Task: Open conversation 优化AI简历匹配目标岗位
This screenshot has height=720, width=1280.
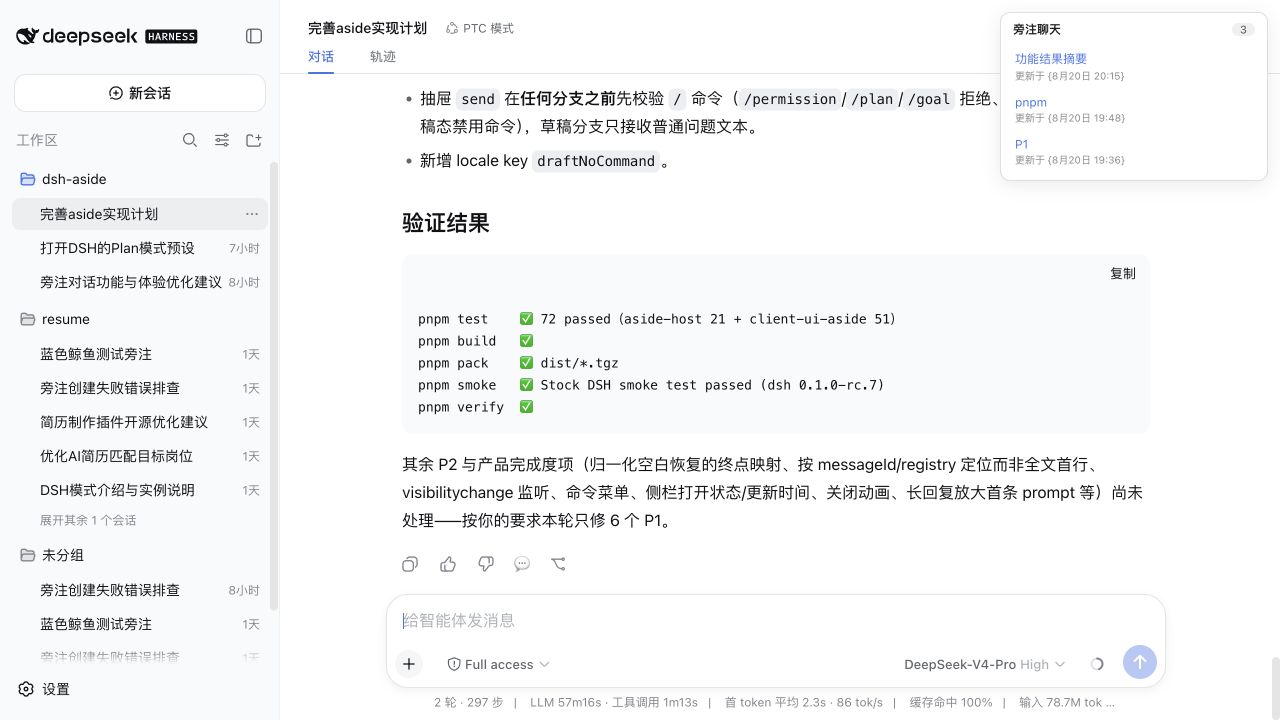Action: (x=140, y=456)
